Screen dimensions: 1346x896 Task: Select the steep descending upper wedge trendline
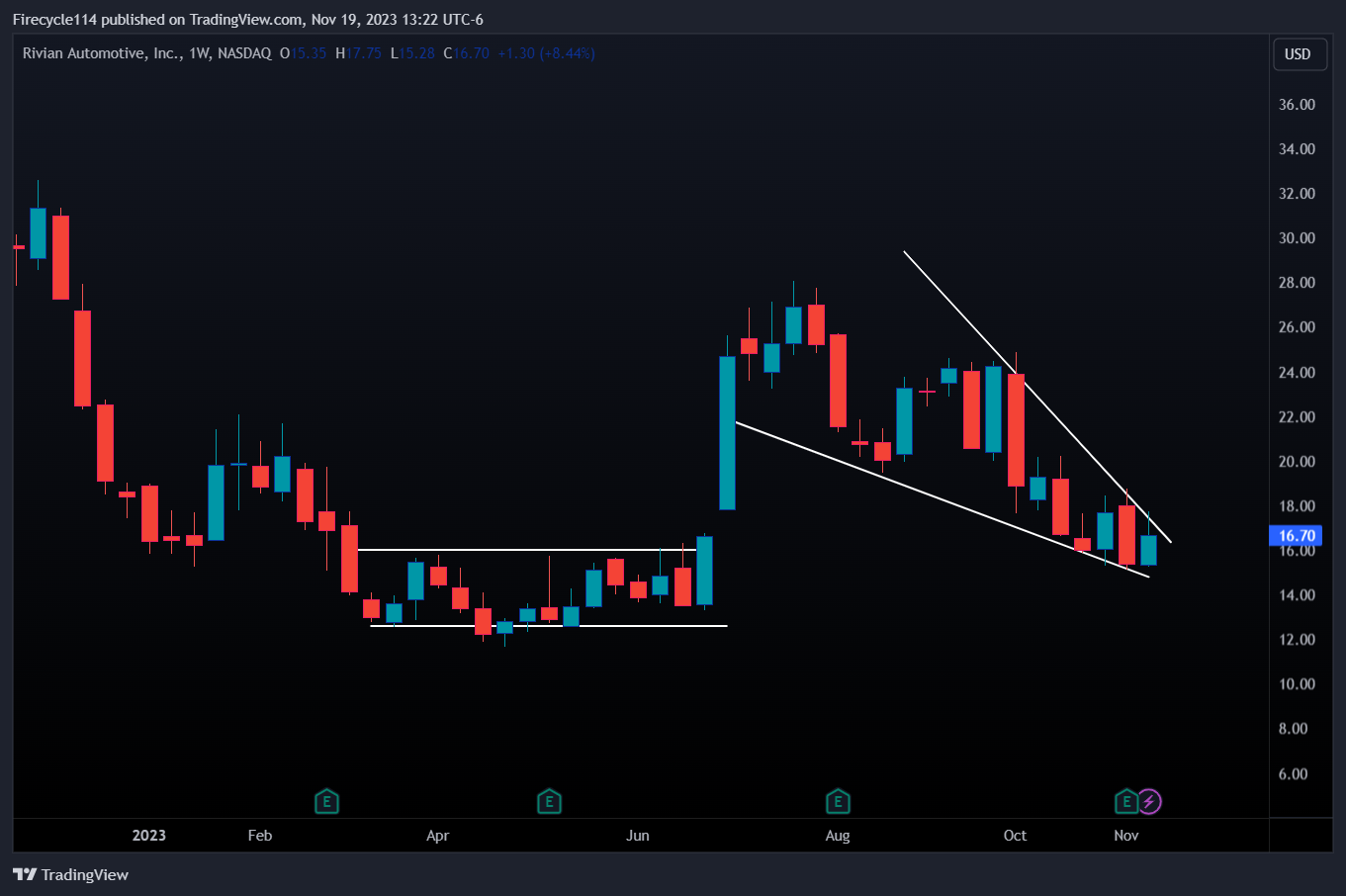(1036, 397)
